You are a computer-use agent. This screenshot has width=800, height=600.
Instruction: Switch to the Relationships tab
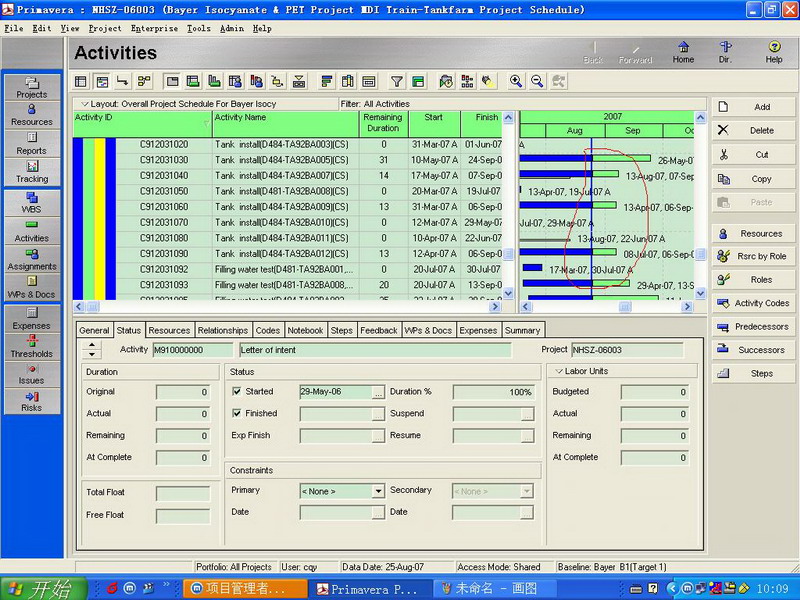tap(222, 330)
